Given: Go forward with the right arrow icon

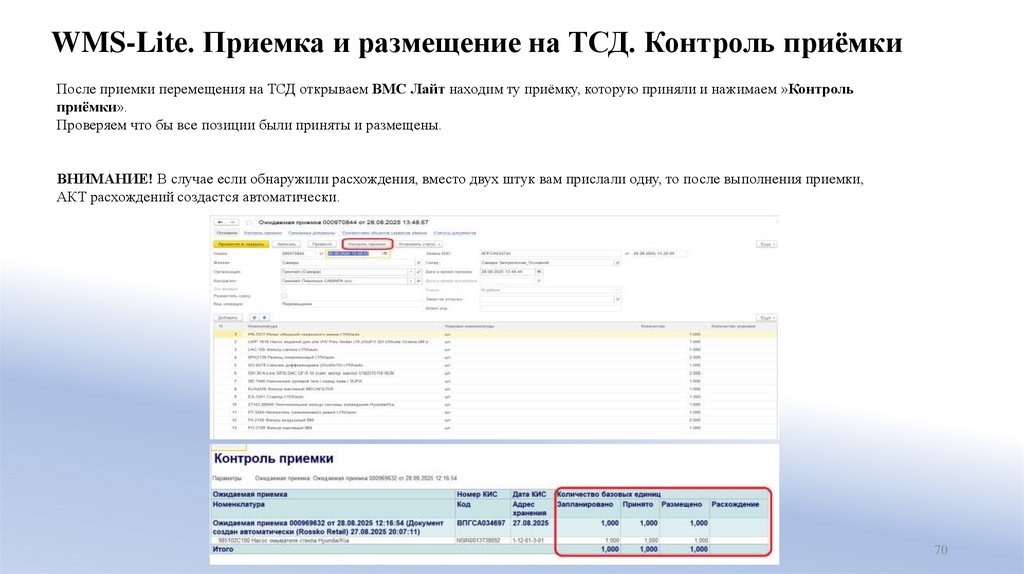Looking at the screenshot, I should tap(232, 222).
